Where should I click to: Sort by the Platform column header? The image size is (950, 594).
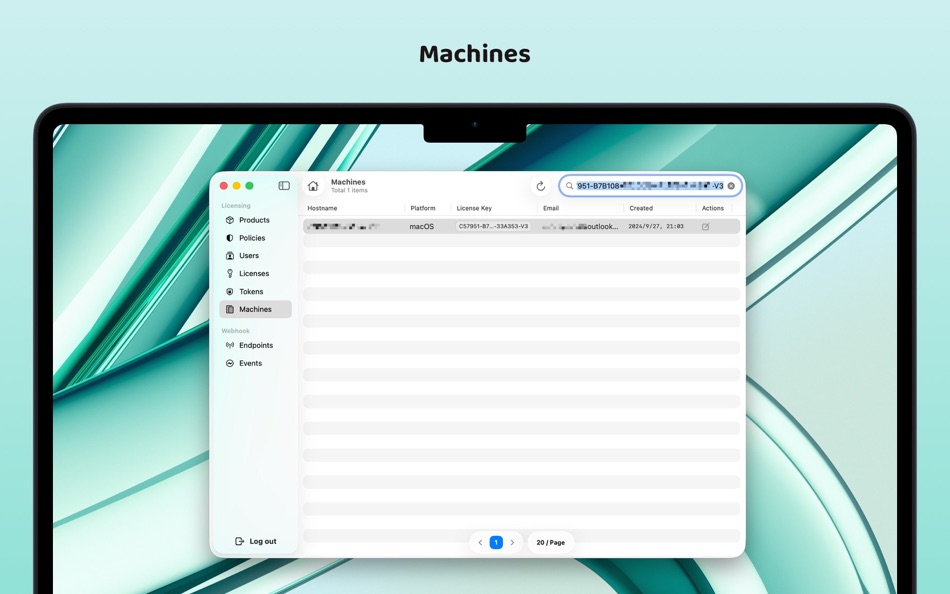click(x=423, y=208)
